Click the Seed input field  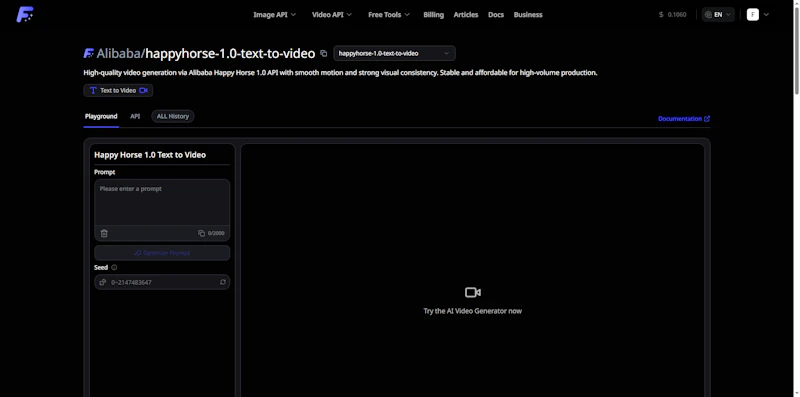pyautogui.click(x=162, y=282)
